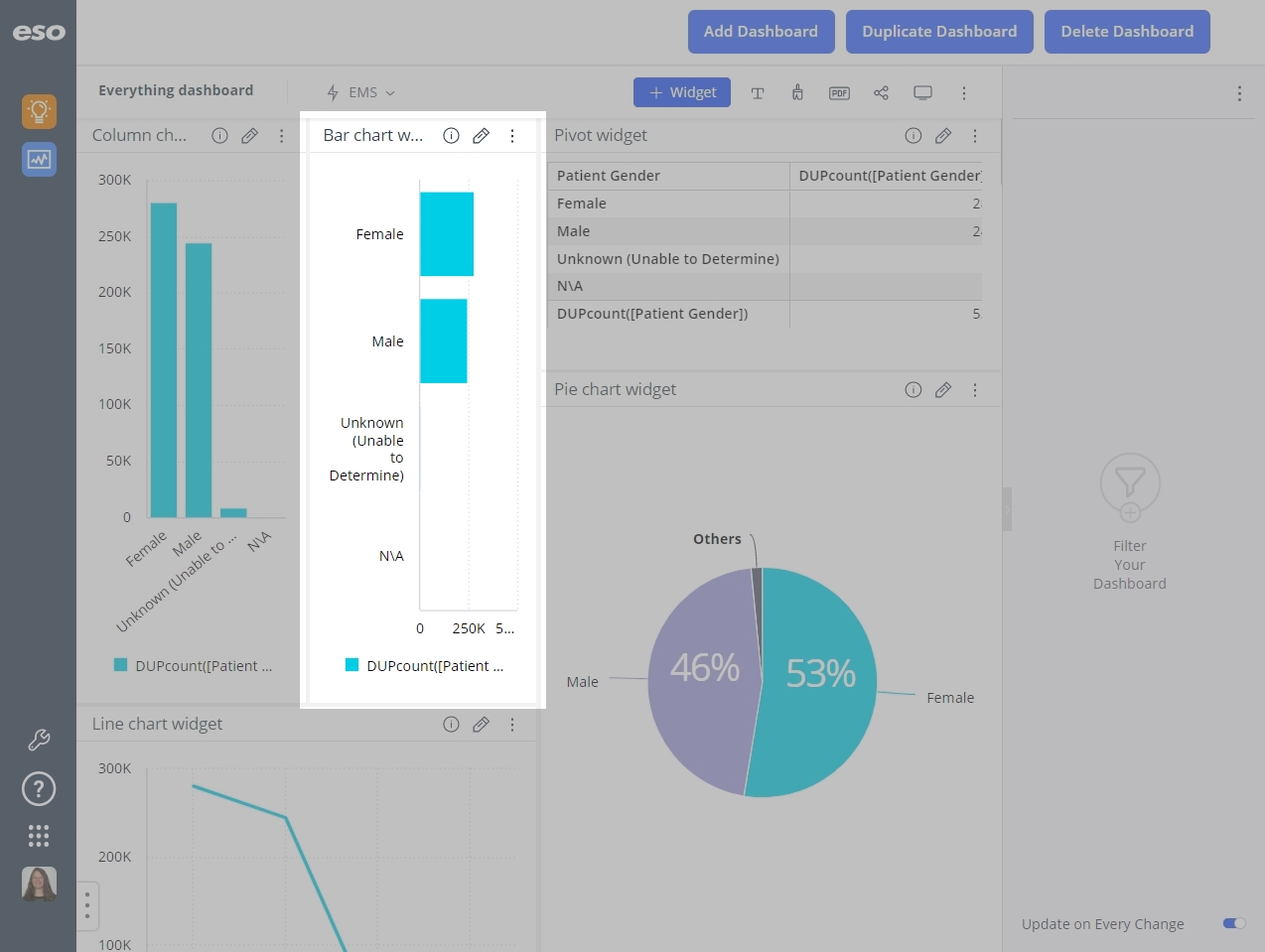Click the Column chart legend color swatch
Screen dimensions: 1265x952
tap(120, 665)
